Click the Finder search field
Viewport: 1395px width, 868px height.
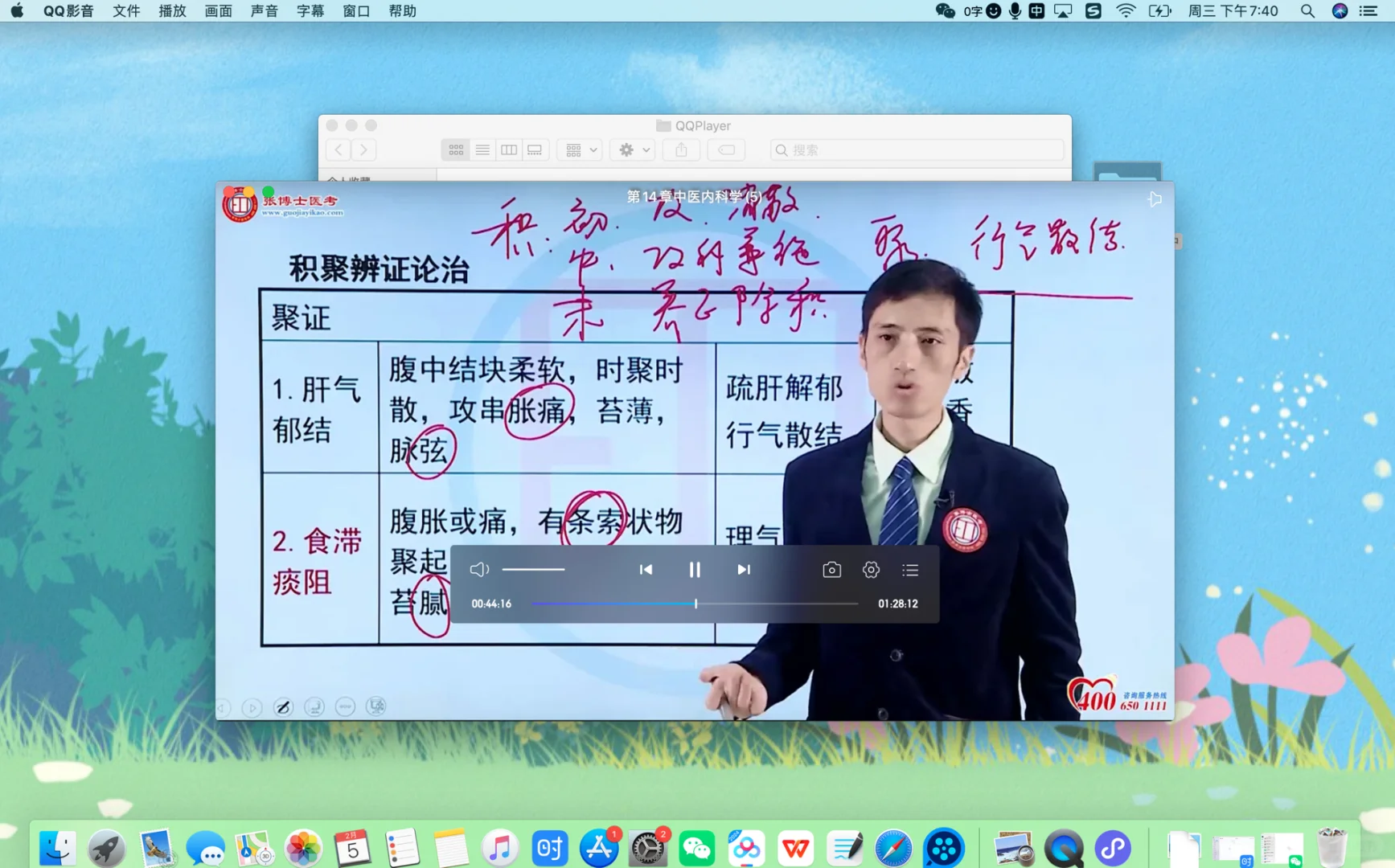click(917, 149)
